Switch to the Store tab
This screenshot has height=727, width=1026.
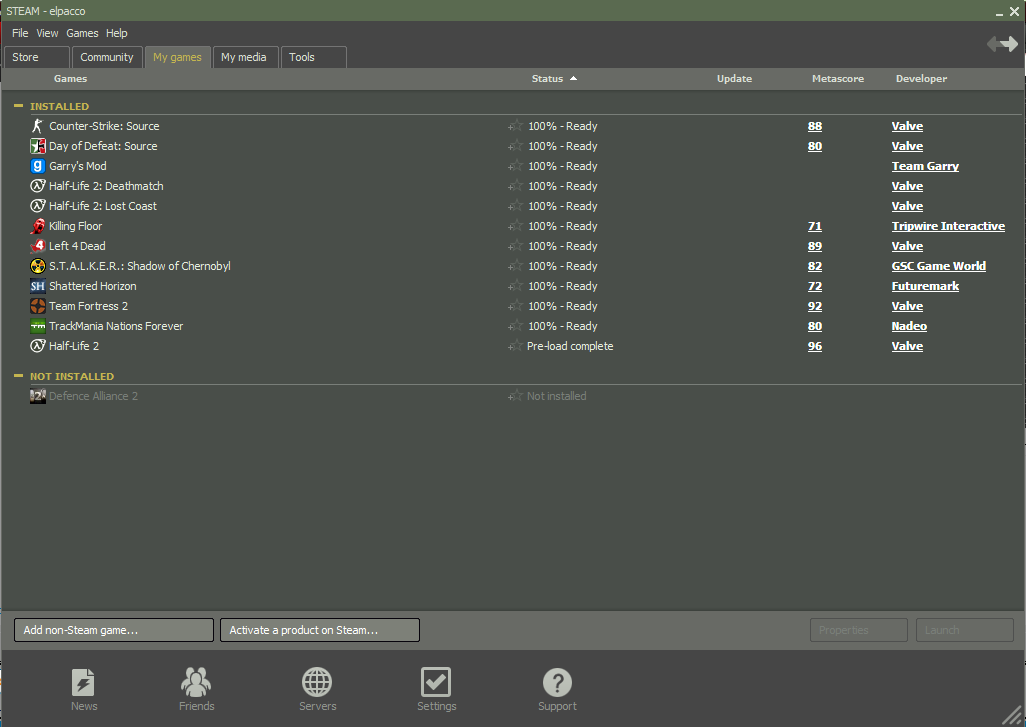[x=37, y=57]
